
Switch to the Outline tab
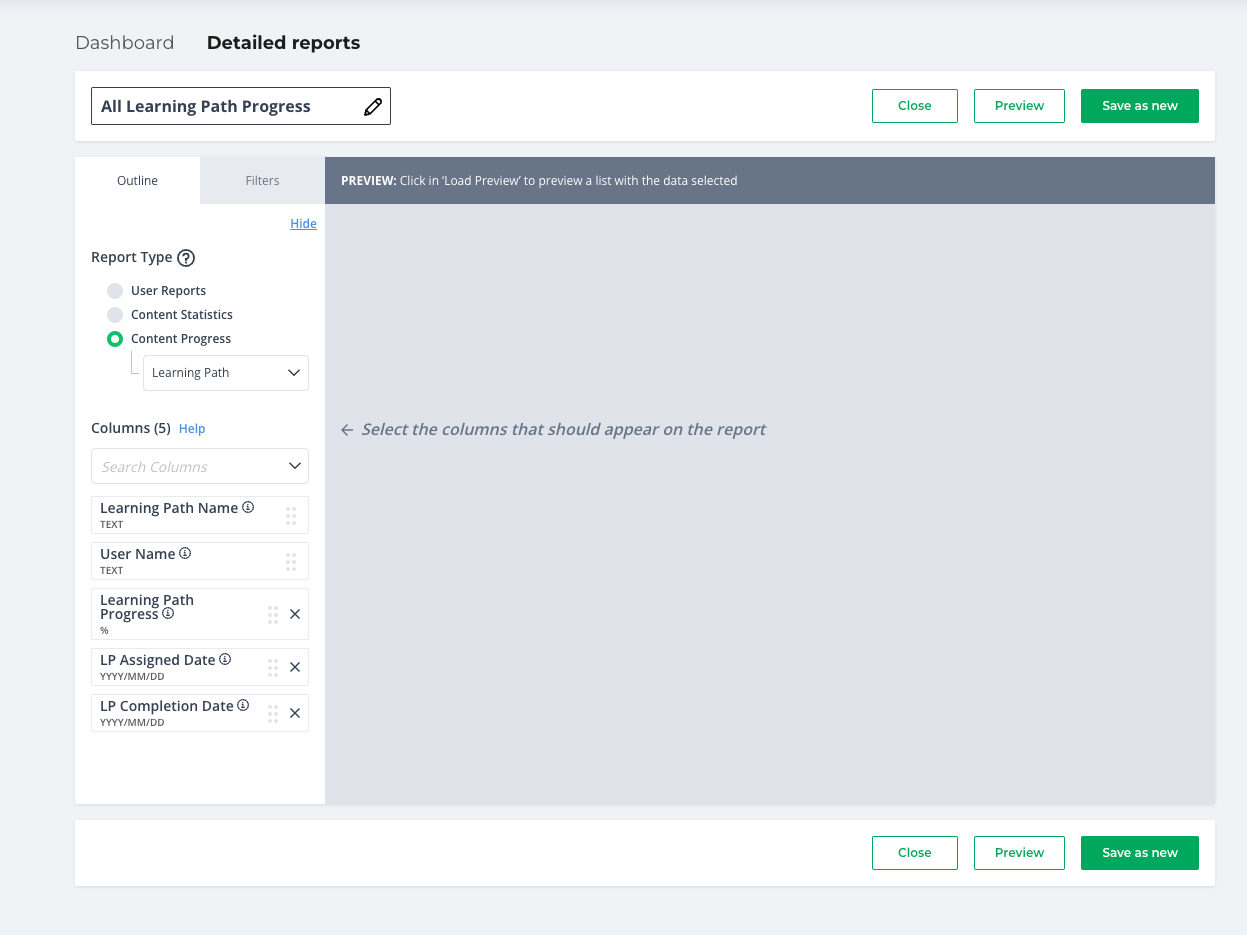tap(138, 181)
